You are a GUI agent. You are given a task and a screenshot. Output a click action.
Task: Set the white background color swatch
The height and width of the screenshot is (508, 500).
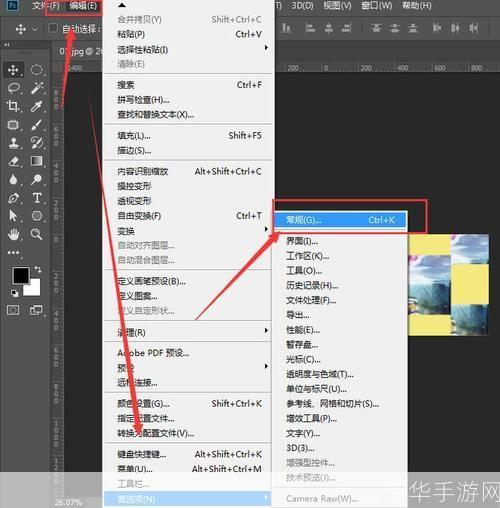33,288
